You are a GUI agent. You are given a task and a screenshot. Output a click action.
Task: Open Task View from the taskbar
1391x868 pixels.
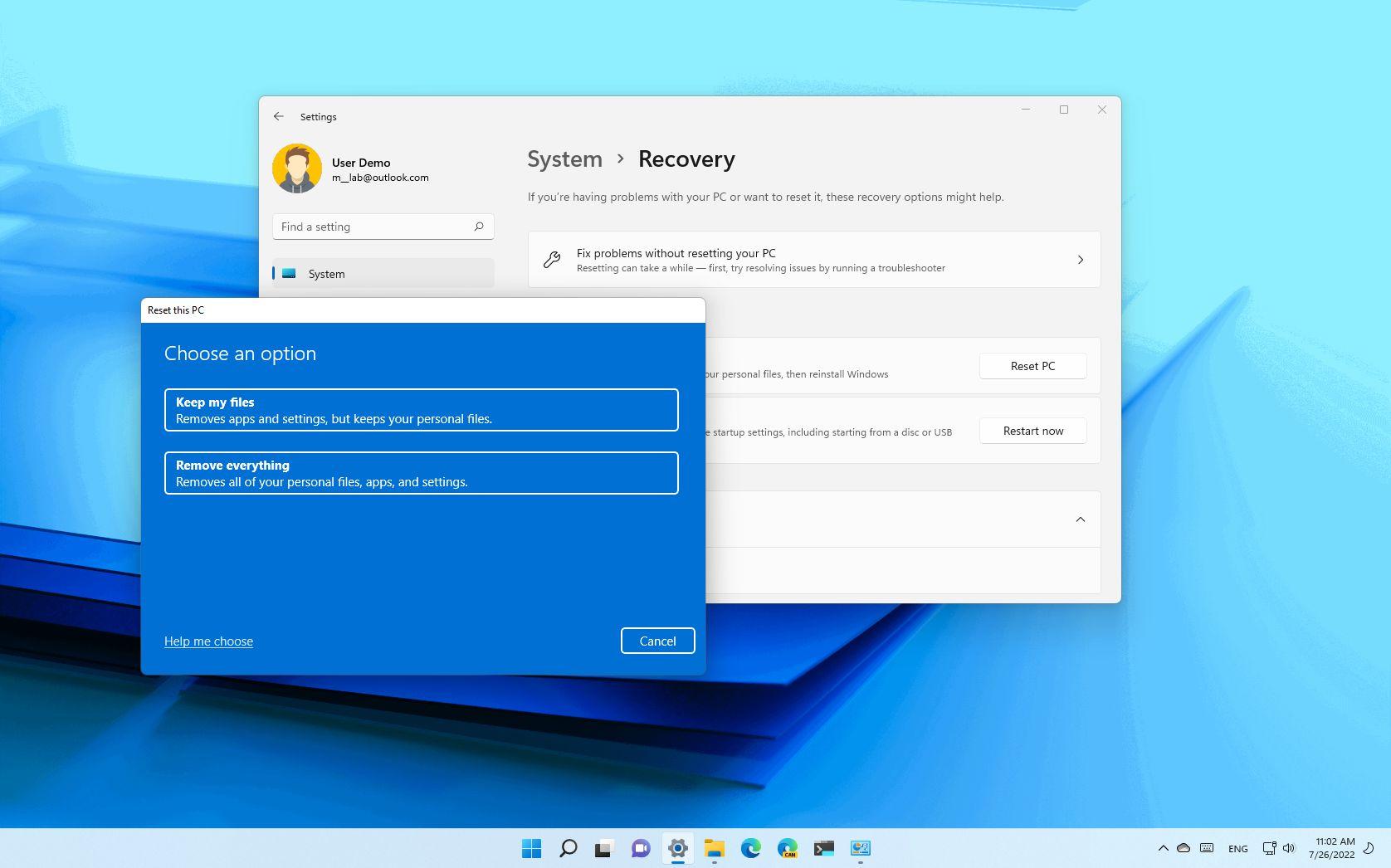(603, 848)
